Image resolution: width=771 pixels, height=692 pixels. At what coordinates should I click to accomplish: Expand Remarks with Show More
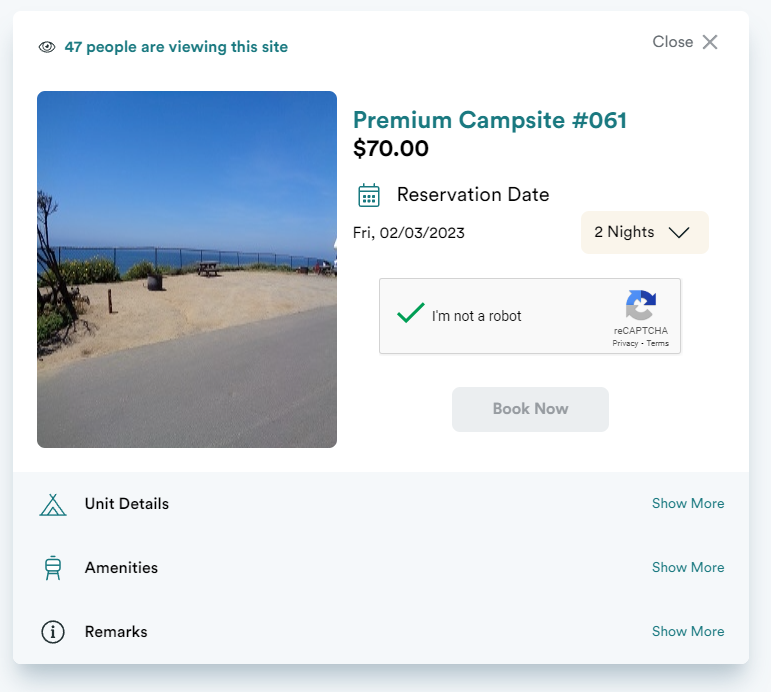coord(688,632)
